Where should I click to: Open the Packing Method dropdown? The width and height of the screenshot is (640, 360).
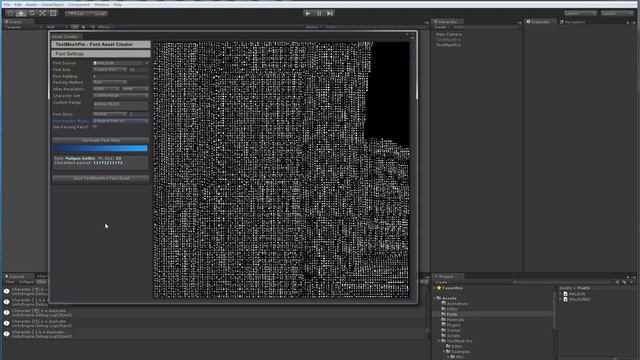(x=109, y=82)
